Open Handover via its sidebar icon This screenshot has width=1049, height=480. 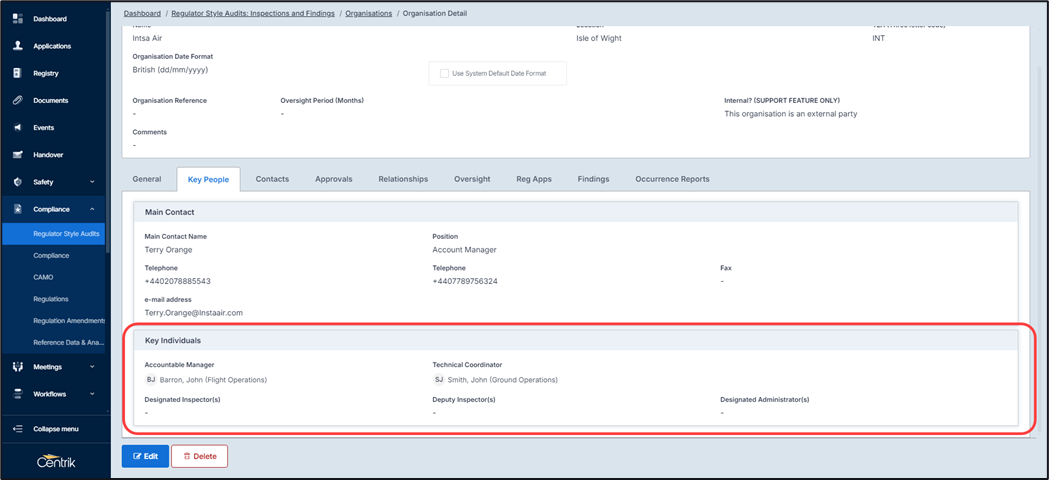pos(17,155)
